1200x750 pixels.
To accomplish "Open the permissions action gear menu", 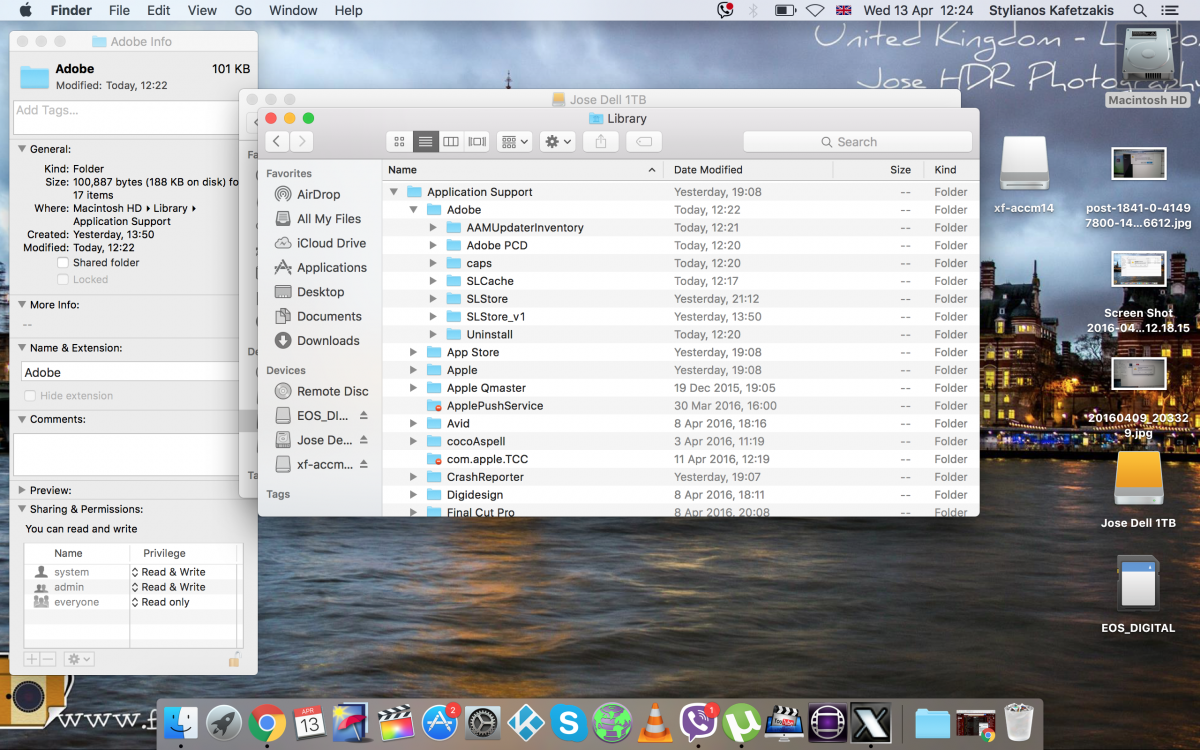I will click(x=78, y=659).
